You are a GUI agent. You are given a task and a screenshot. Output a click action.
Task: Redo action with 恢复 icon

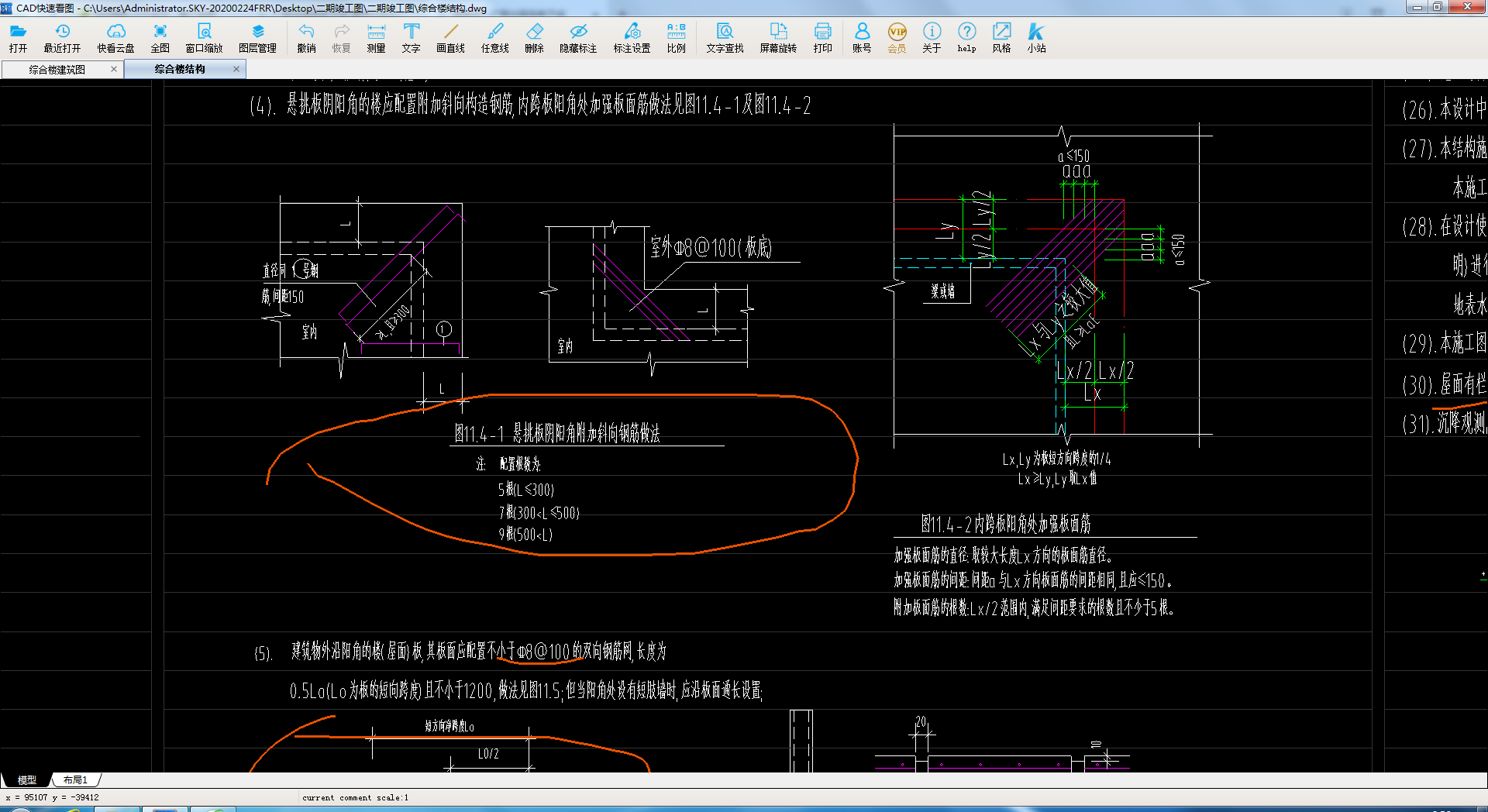coord(341,37)
